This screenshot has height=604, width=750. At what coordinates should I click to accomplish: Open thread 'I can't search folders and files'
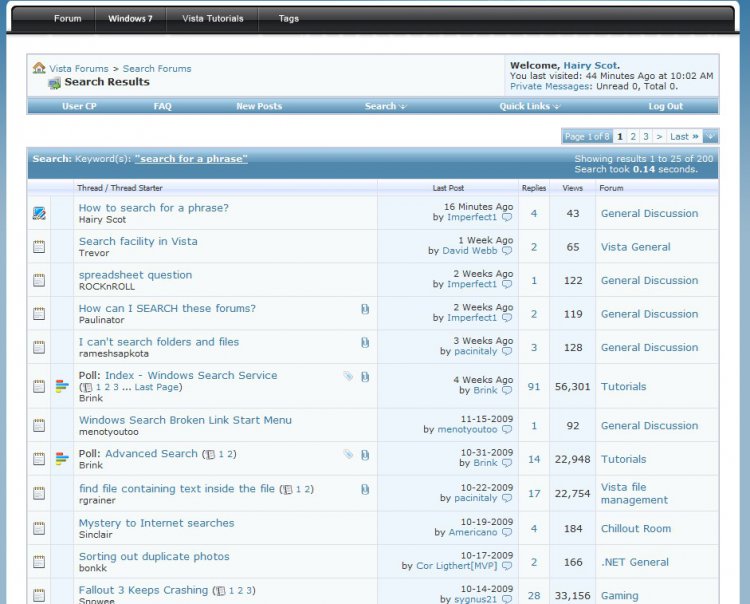pyautogui.click(x=159, y=342)
